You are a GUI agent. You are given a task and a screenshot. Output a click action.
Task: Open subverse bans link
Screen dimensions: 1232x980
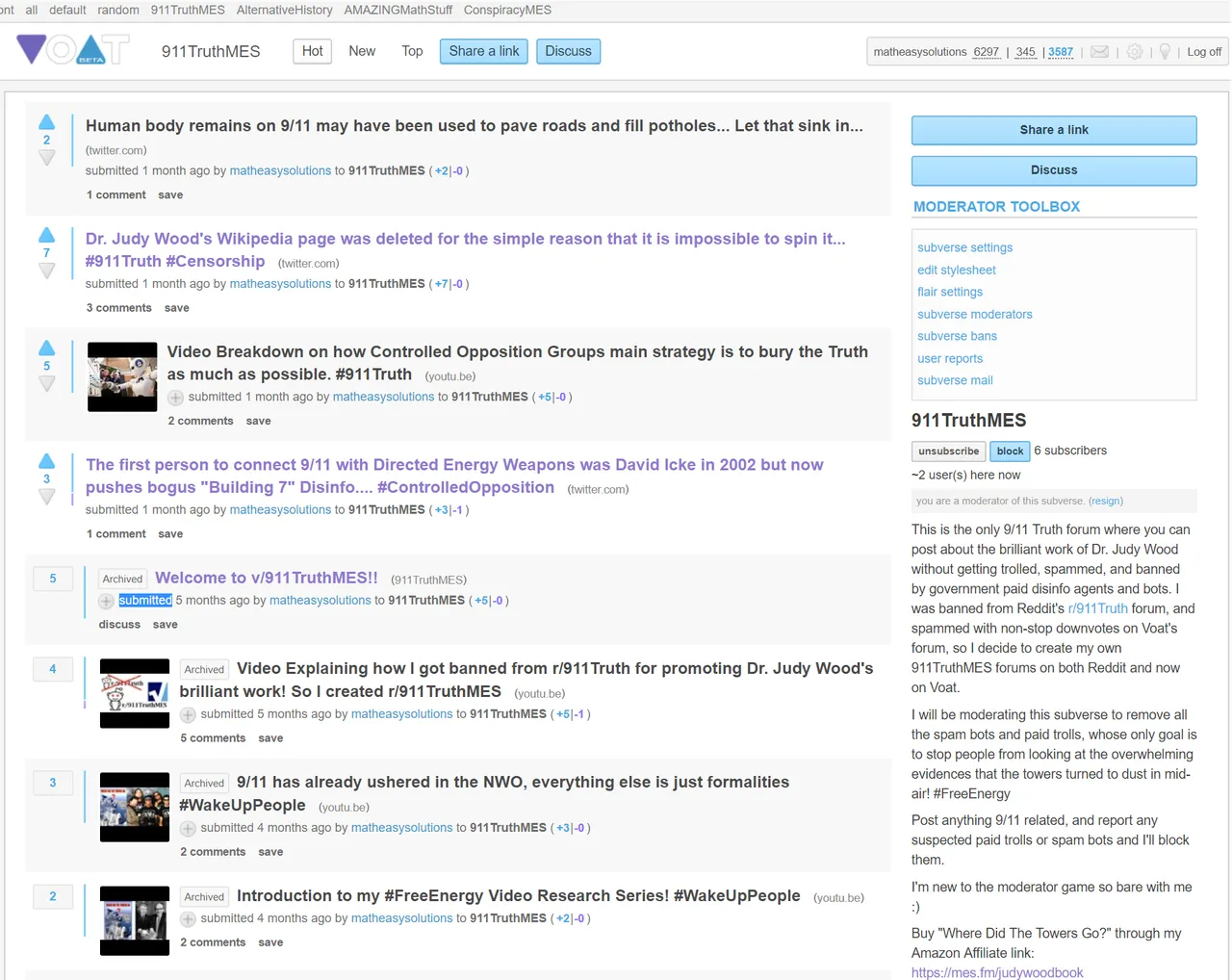pos(957,336)
